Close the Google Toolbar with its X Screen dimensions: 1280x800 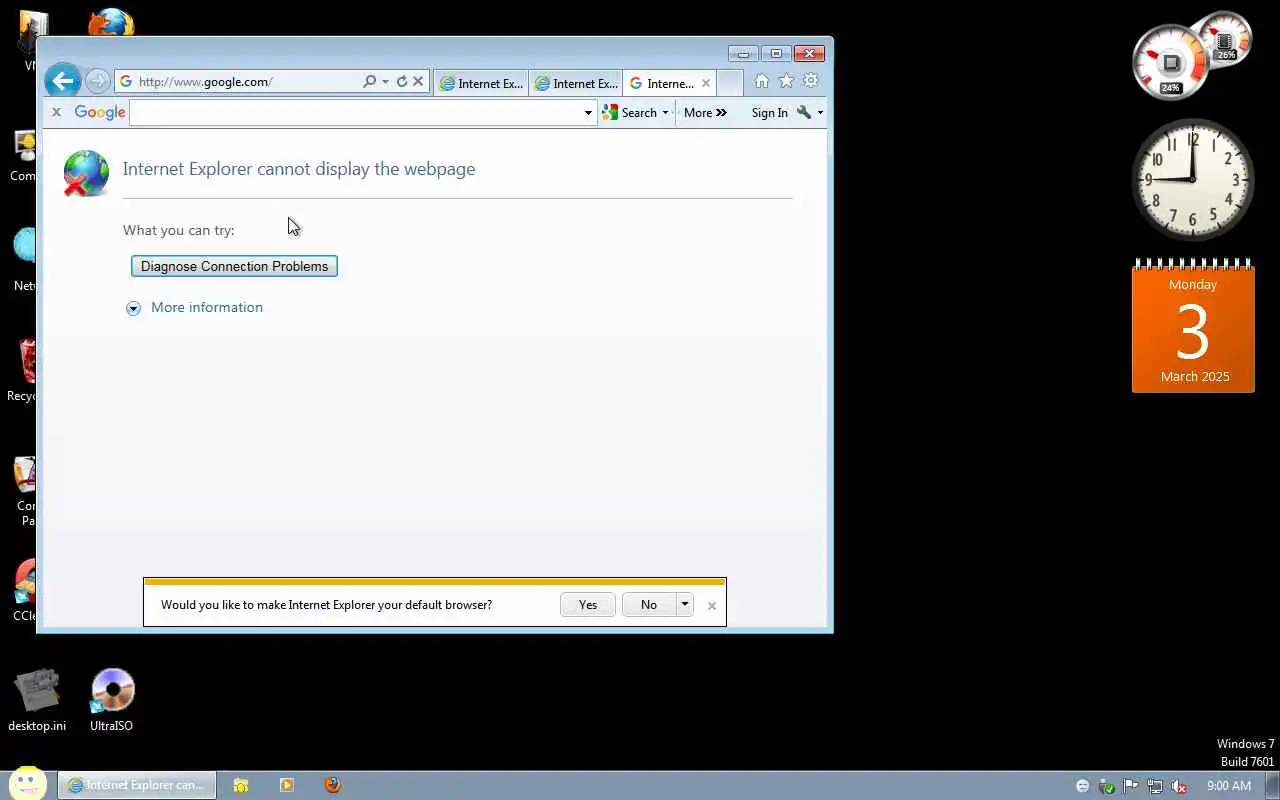(56, 112)
